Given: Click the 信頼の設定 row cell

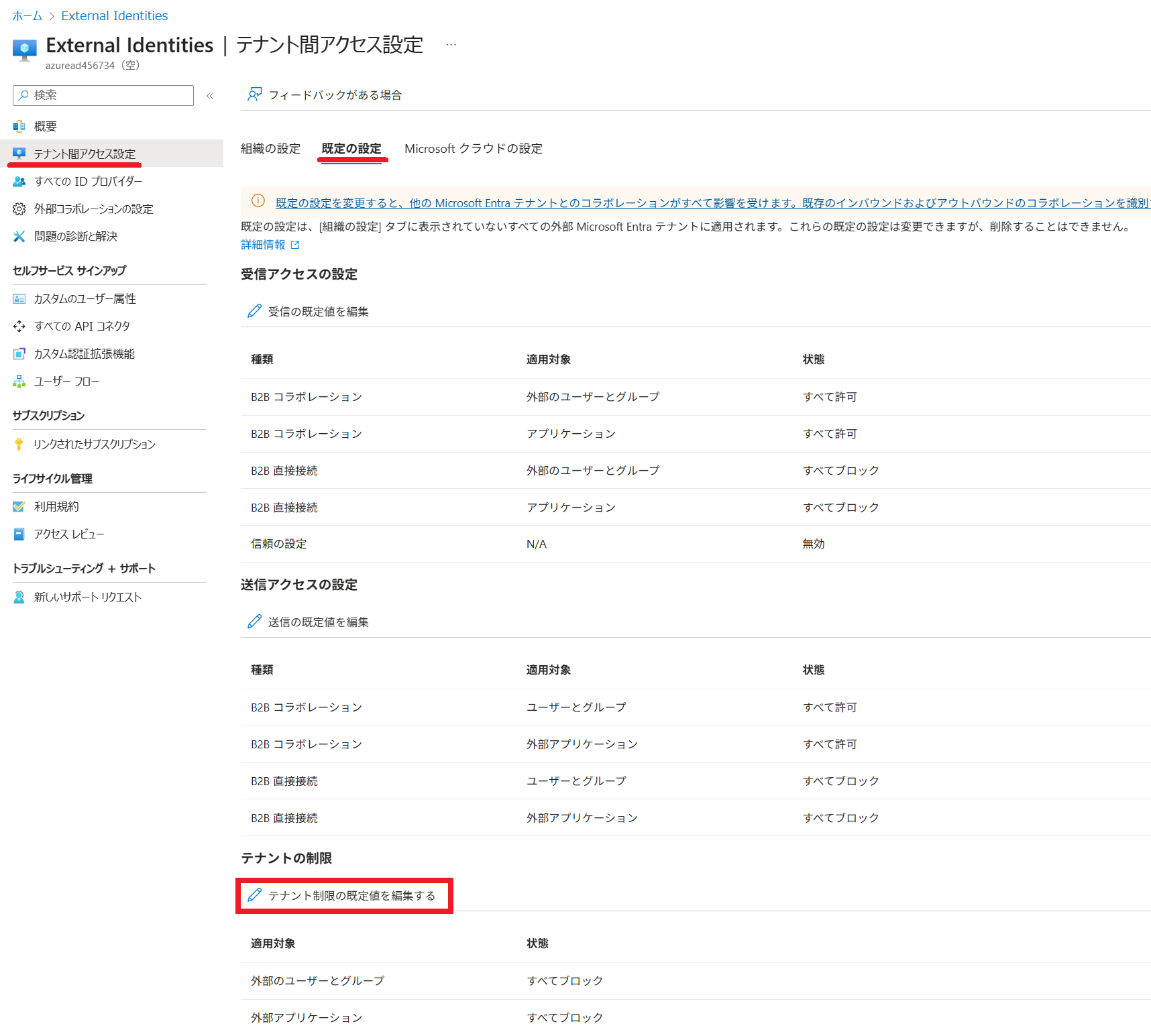Looking at the screenshot, I should click(x=278, y=544).
